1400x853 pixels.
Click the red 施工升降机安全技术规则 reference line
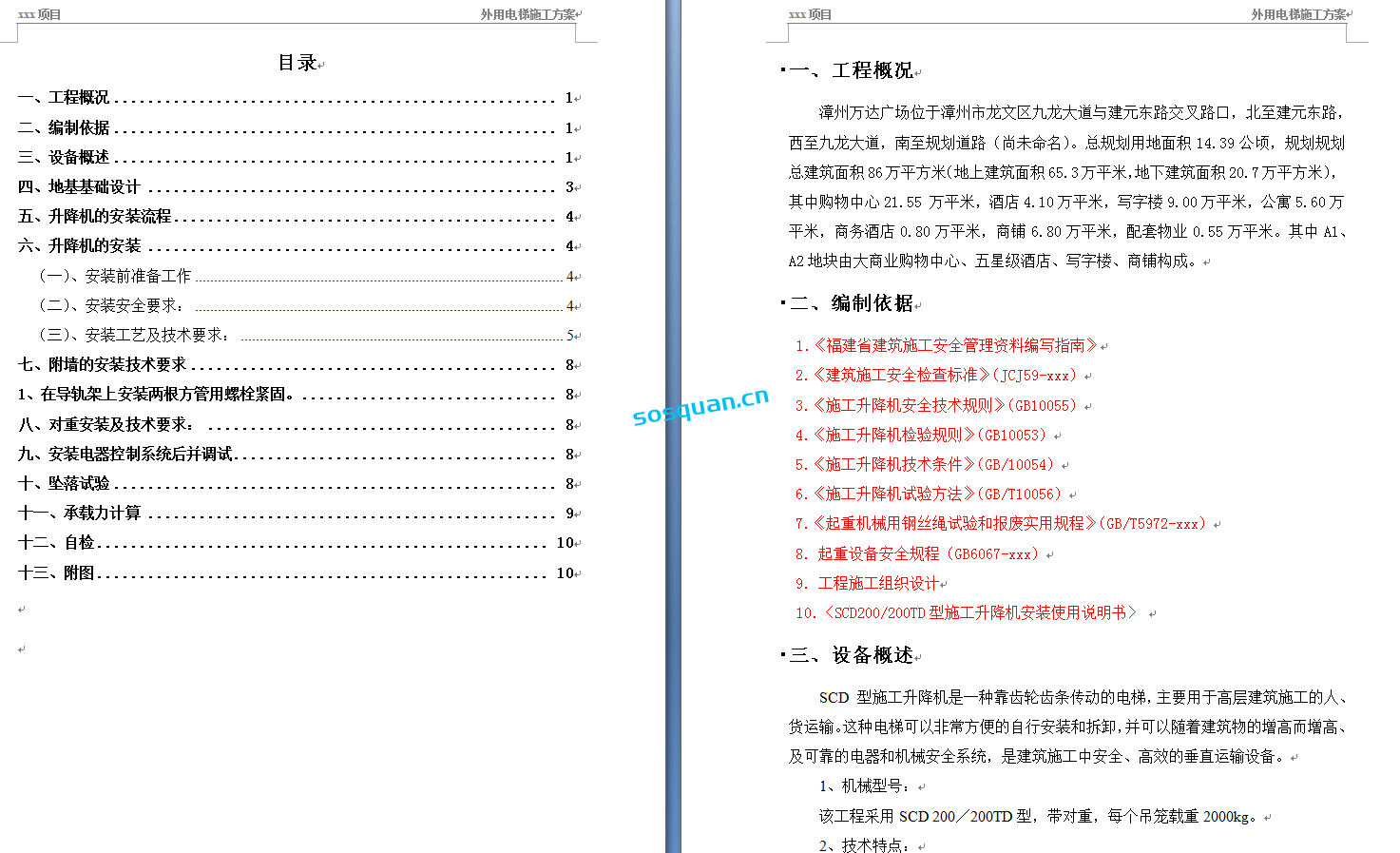(943, 405)
